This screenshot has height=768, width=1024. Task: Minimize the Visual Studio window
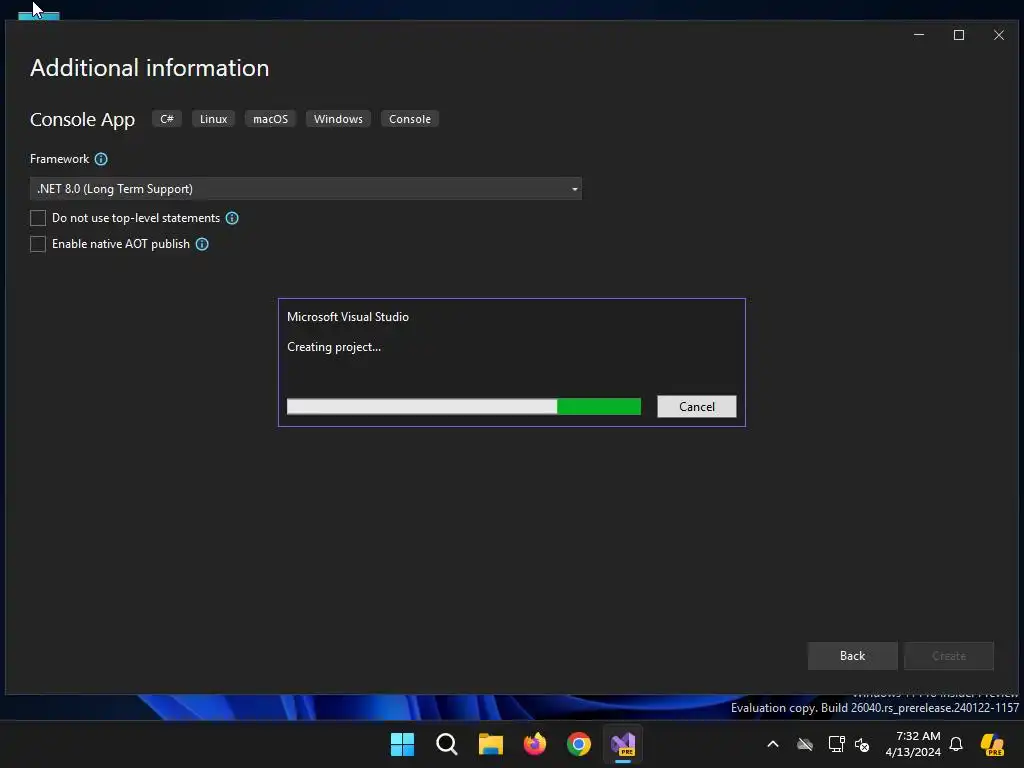click(x=919, y=35)
